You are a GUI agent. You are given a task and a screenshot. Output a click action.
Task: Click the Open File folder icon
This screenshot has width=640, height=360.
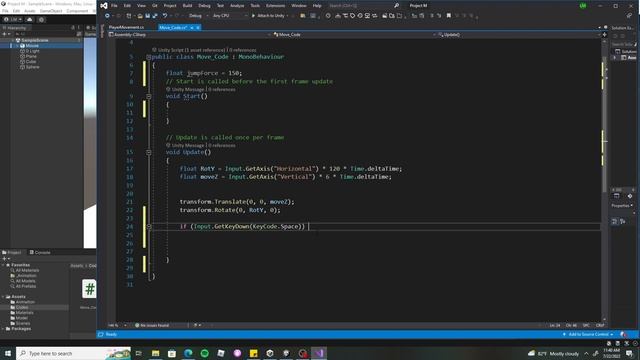(140, 16)
